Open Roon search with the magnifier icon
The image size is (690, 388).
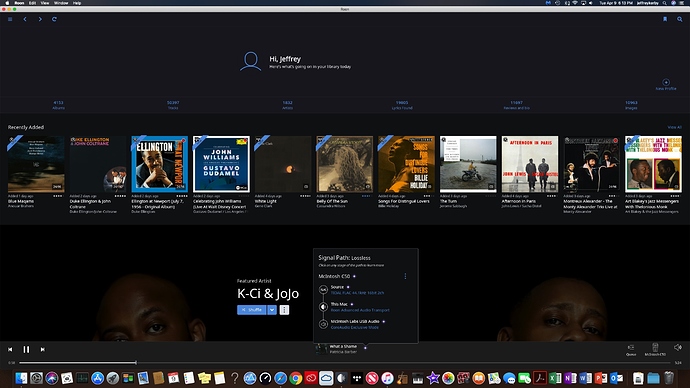click(x=679, y=19)
